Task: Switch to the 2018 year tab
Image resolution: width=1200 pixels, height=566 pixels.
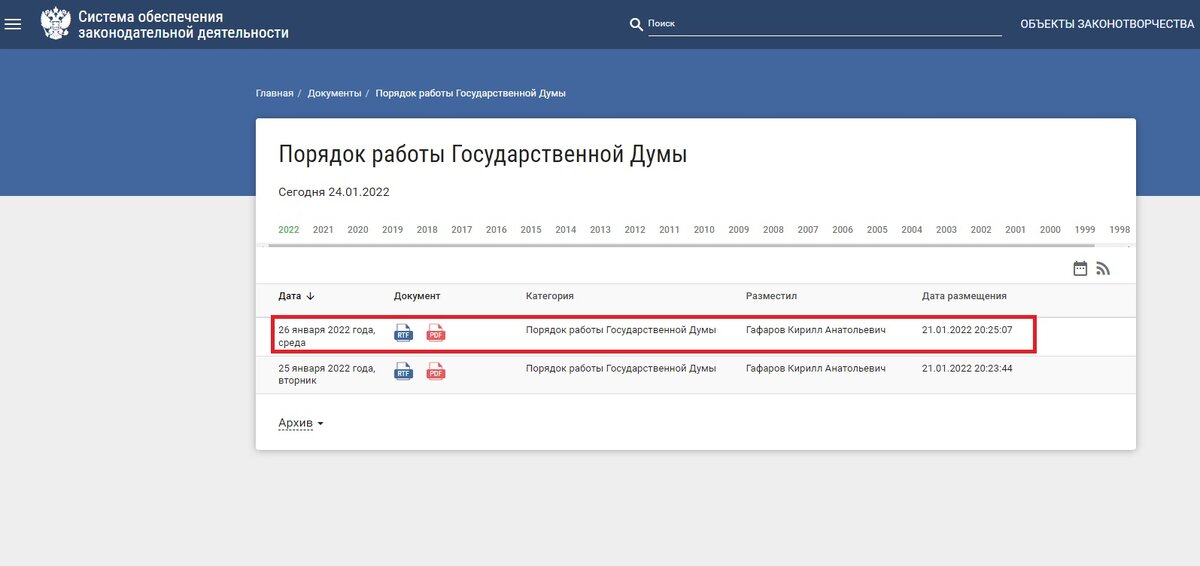Action: pos(427,229)
